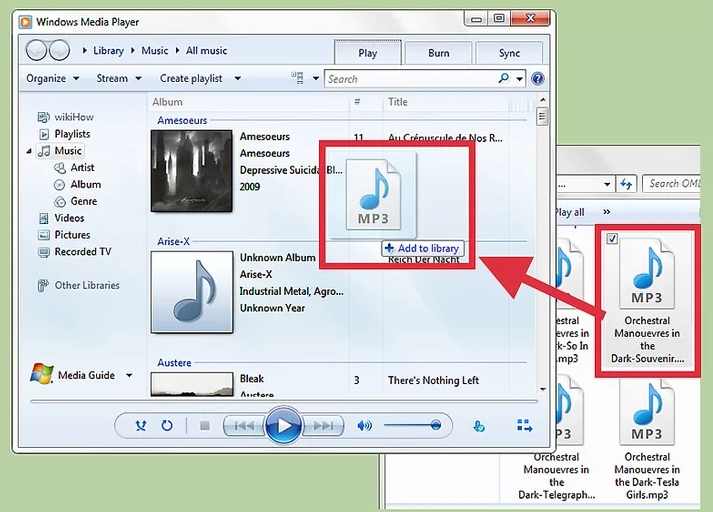Click the playback seek bar

284,402
